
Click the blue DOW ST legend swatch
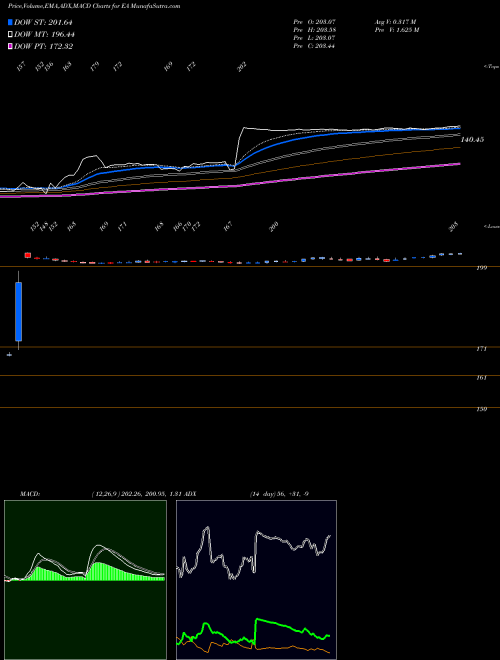11,22
